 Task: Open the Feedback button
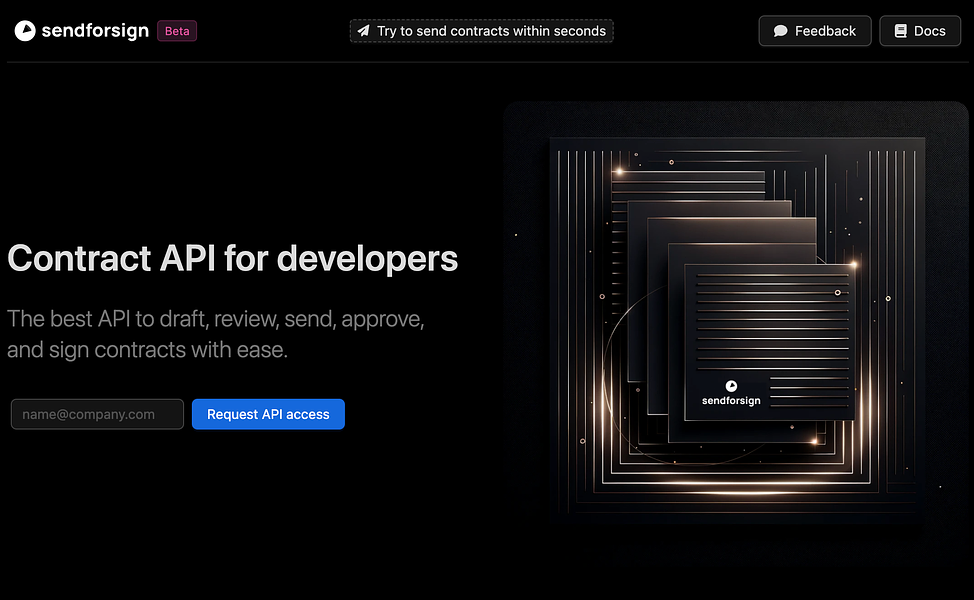pyautogui.click(x=814, y=31)
